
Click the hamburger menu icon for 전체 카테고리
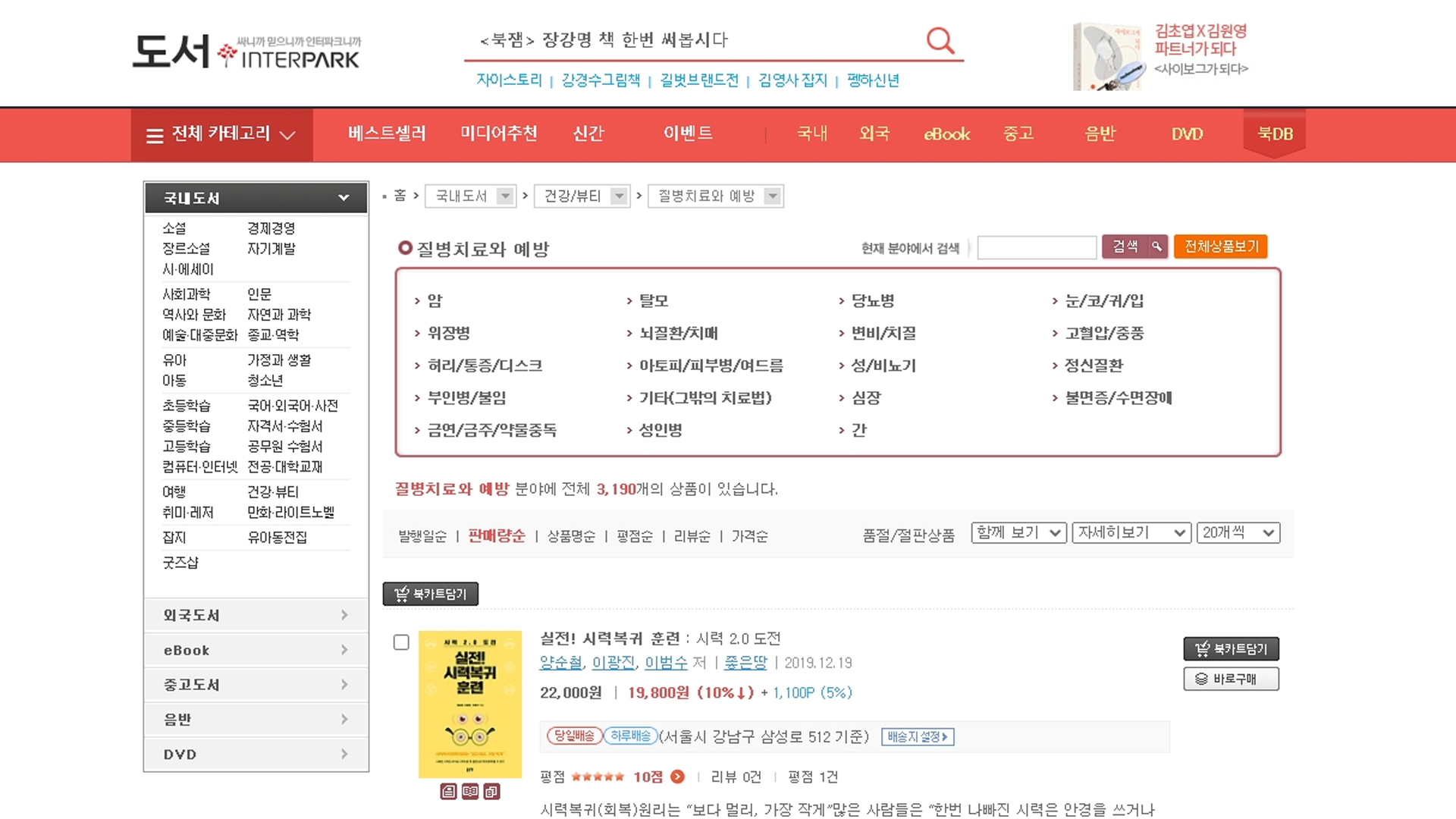[x=155, y=136]
